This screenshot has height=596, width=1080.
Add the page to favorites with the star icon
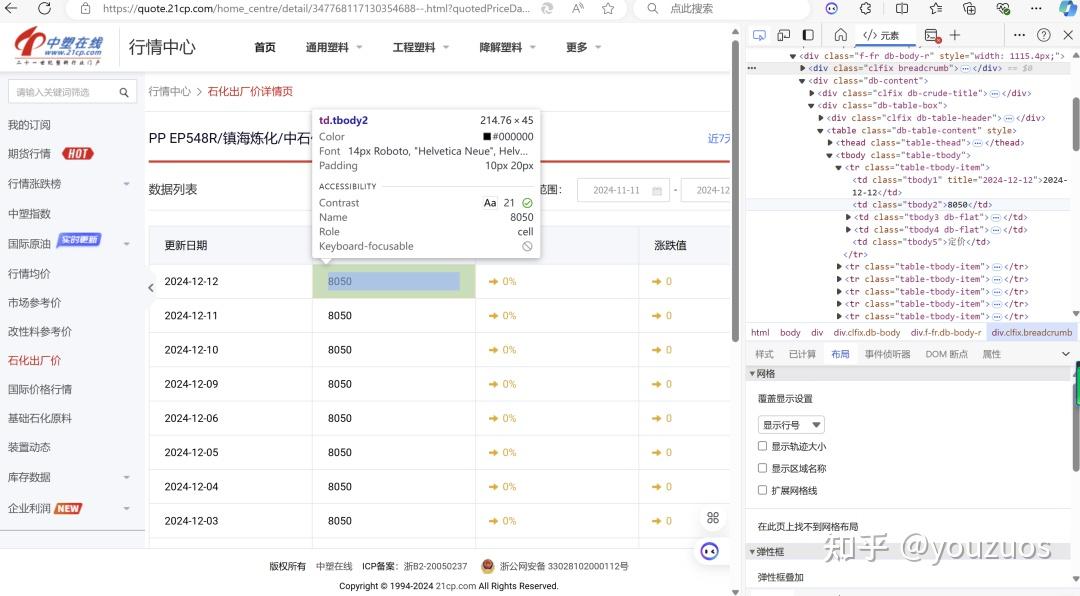[608, 8]
